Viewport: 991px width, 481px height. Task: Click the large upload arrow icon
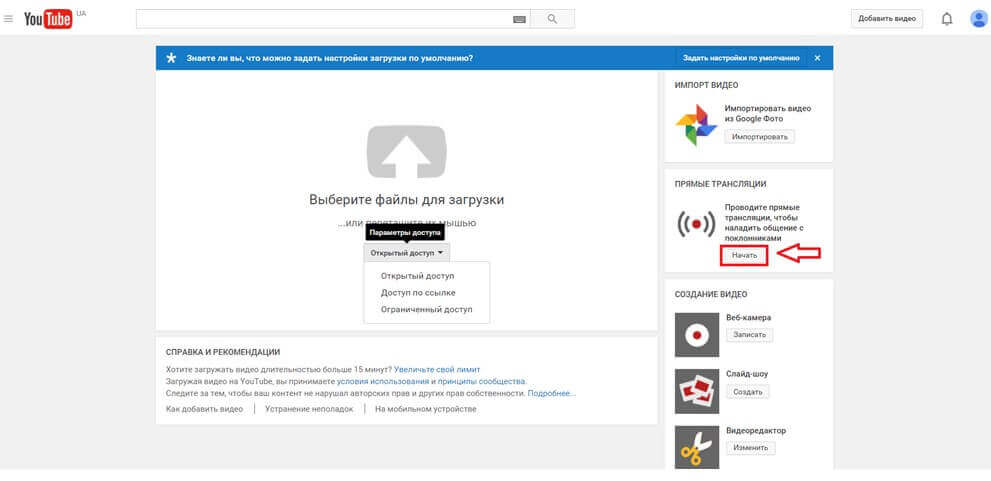coord(406,150)
